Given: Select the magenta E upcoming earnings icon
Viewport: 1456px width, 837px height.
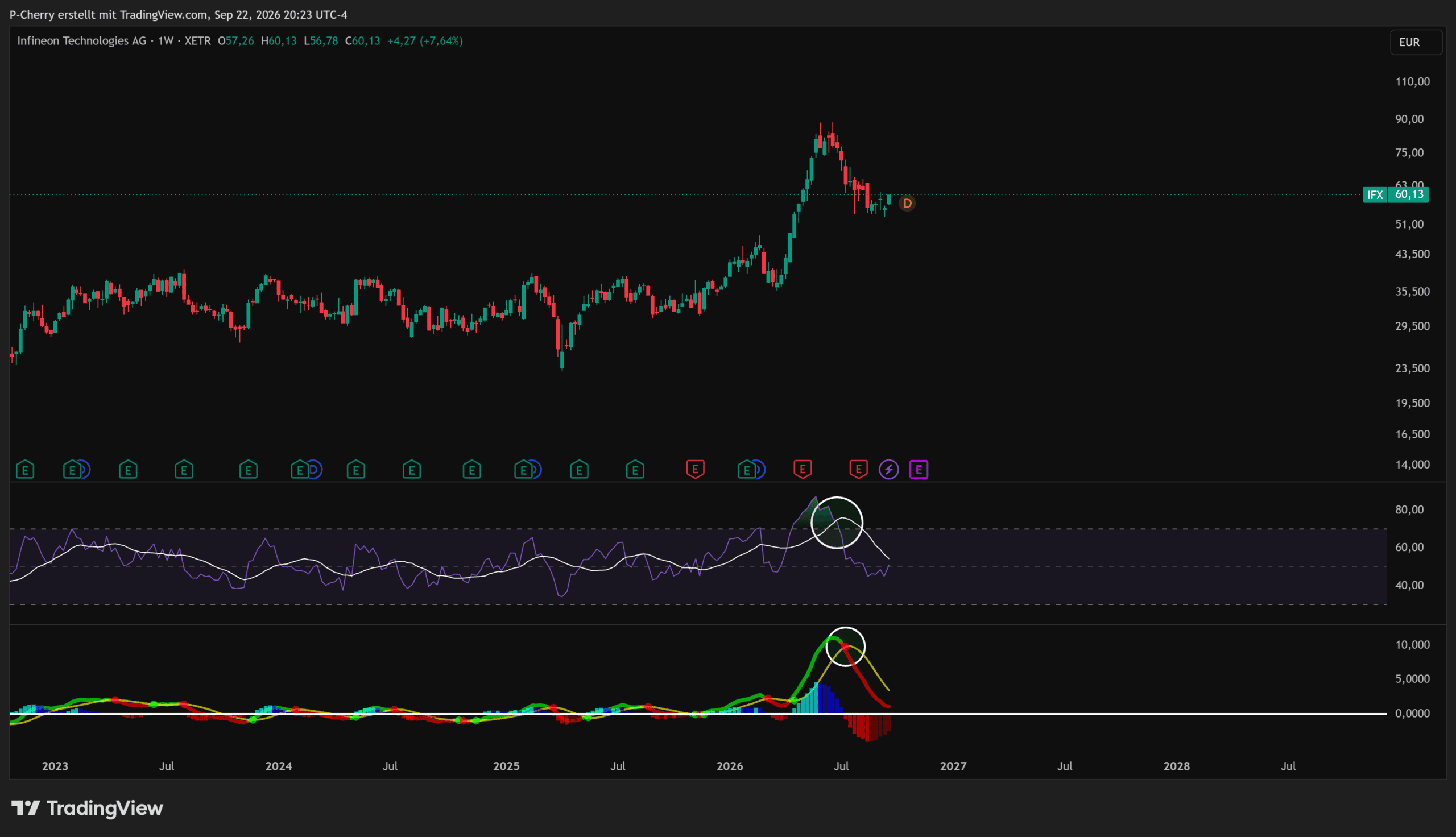Looking at the screenshot, I should point(919,470).
